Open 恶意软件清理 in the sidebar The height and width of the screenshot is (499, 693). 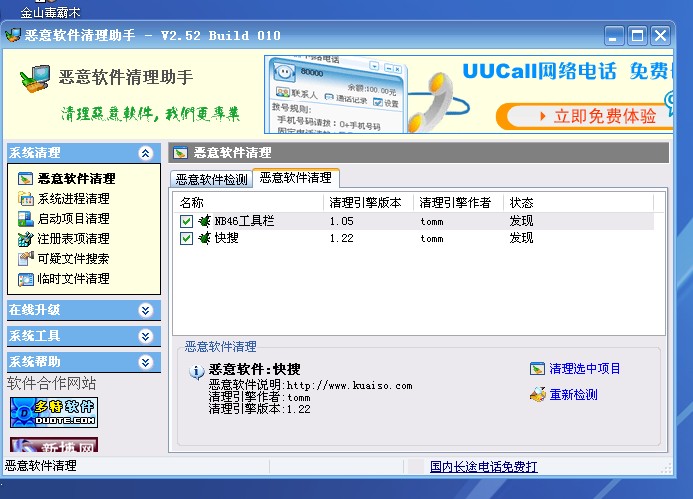[x=76, y=179]
